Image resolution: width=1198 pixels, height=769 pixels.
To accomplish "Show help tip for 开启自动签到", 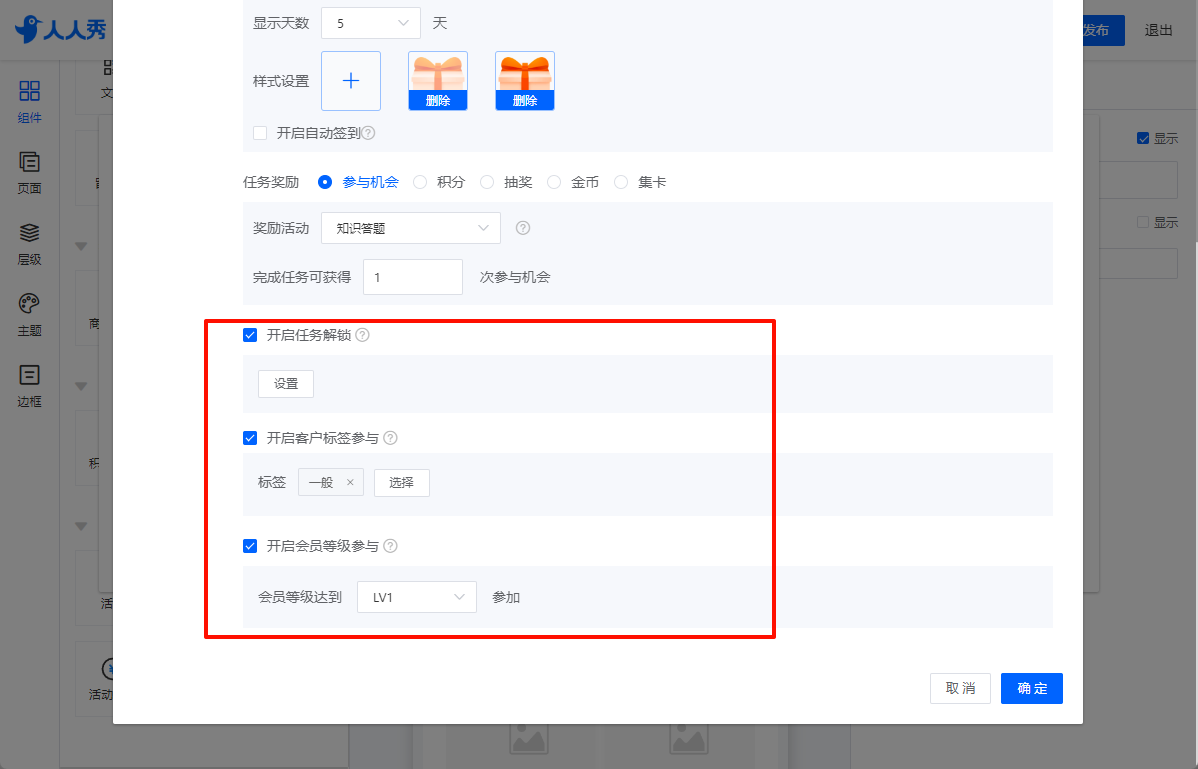I will [x=368, y=133].
